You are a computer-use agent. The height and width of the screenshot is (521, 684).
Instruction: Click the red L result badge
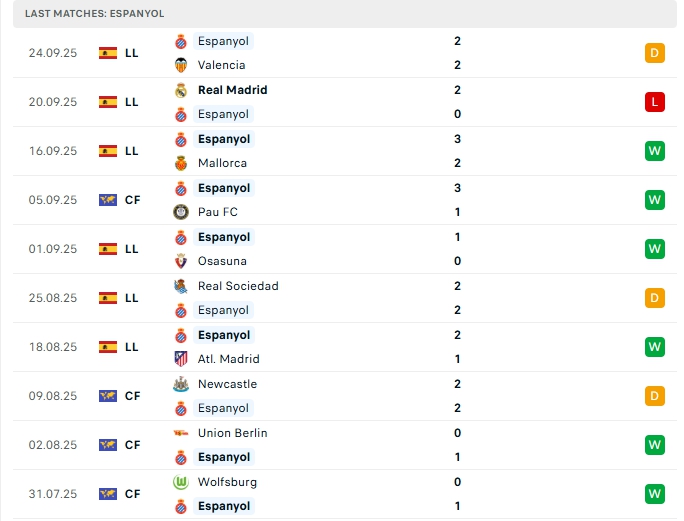tap(655, 102)
